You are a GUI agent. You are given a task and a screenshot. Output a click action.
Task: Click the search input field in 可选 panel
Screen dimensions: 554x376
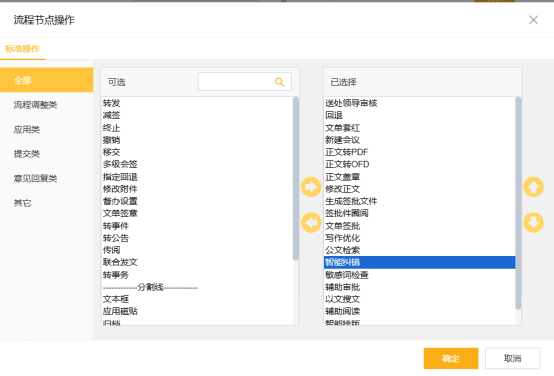point(244,82)
